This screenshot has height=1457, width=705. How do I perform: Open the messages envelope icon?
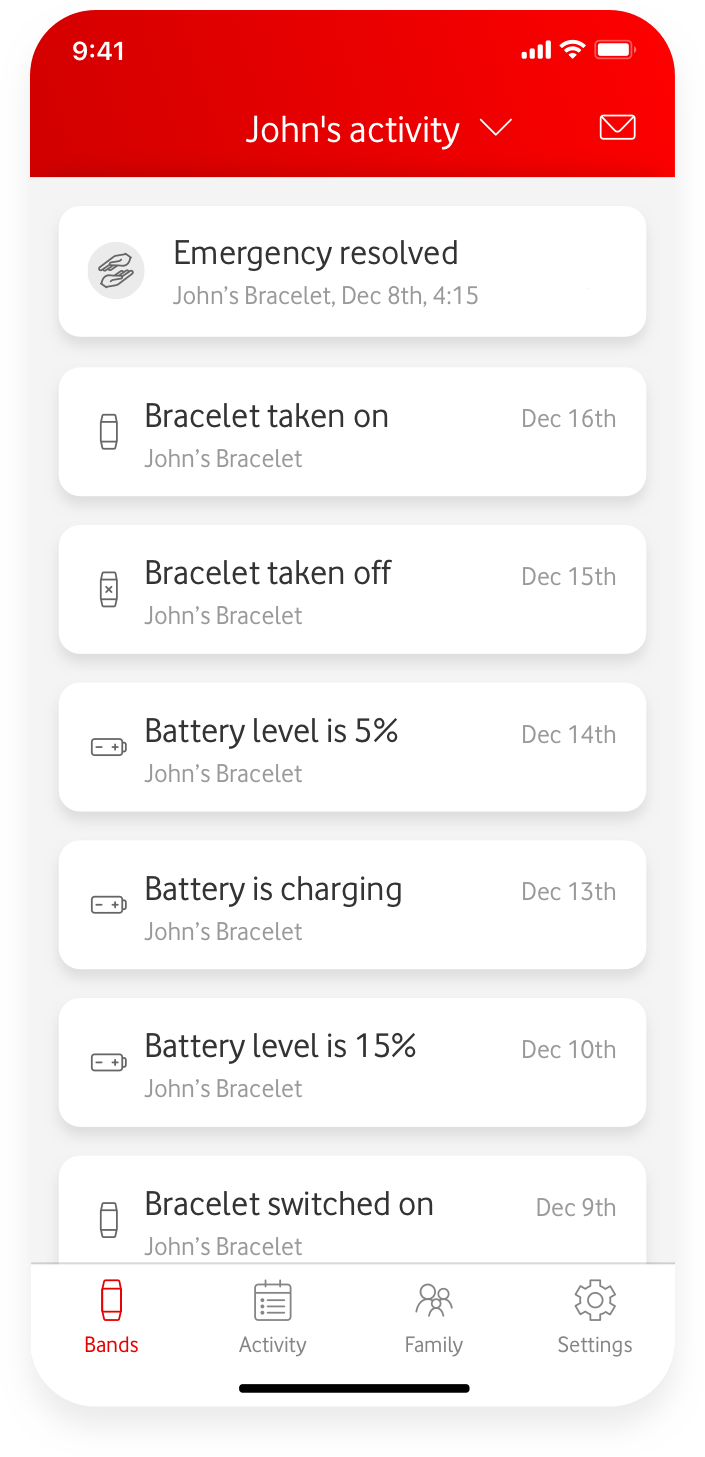click(617, 127)
